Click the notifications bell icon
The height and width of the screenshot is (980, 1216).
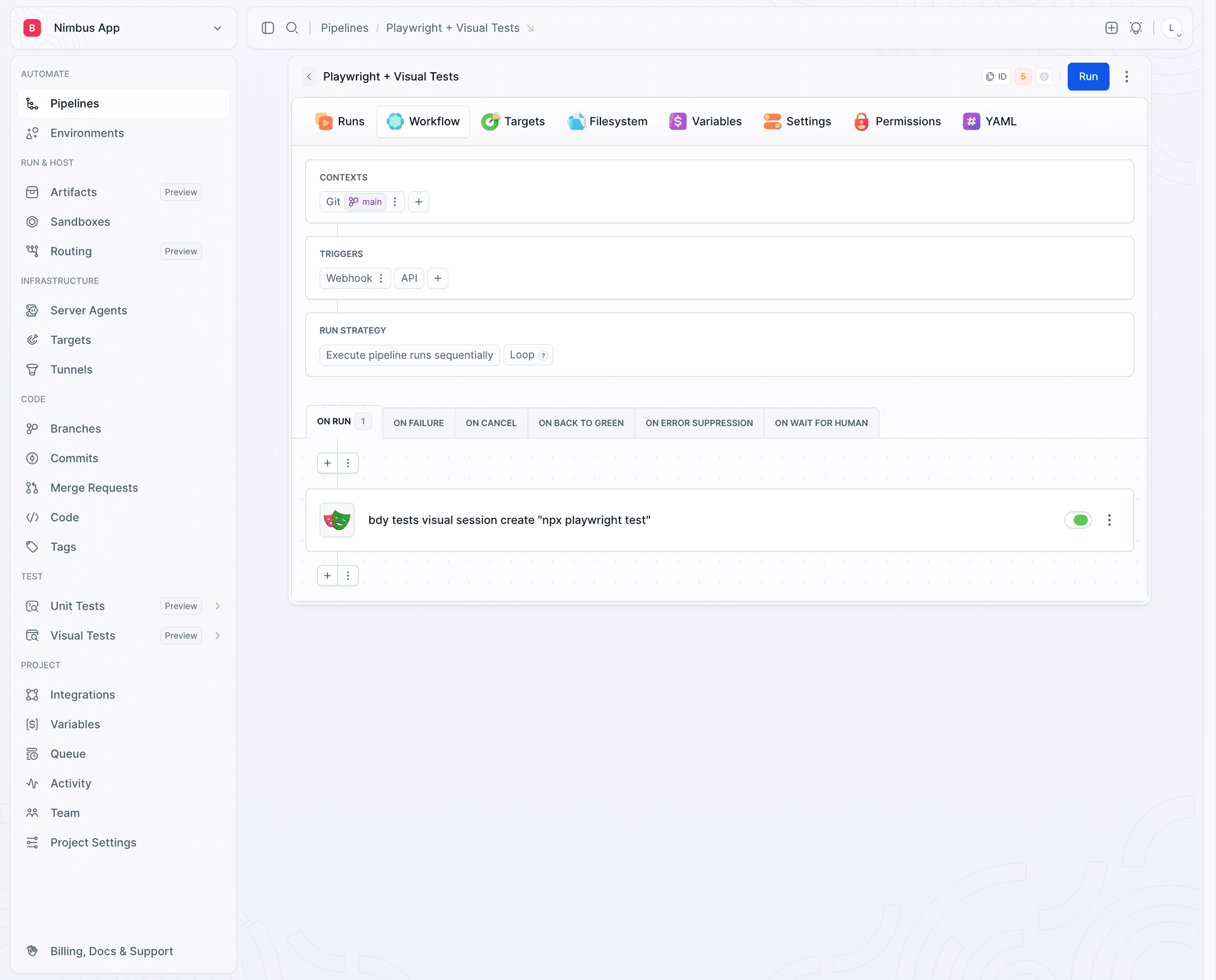1136,28
